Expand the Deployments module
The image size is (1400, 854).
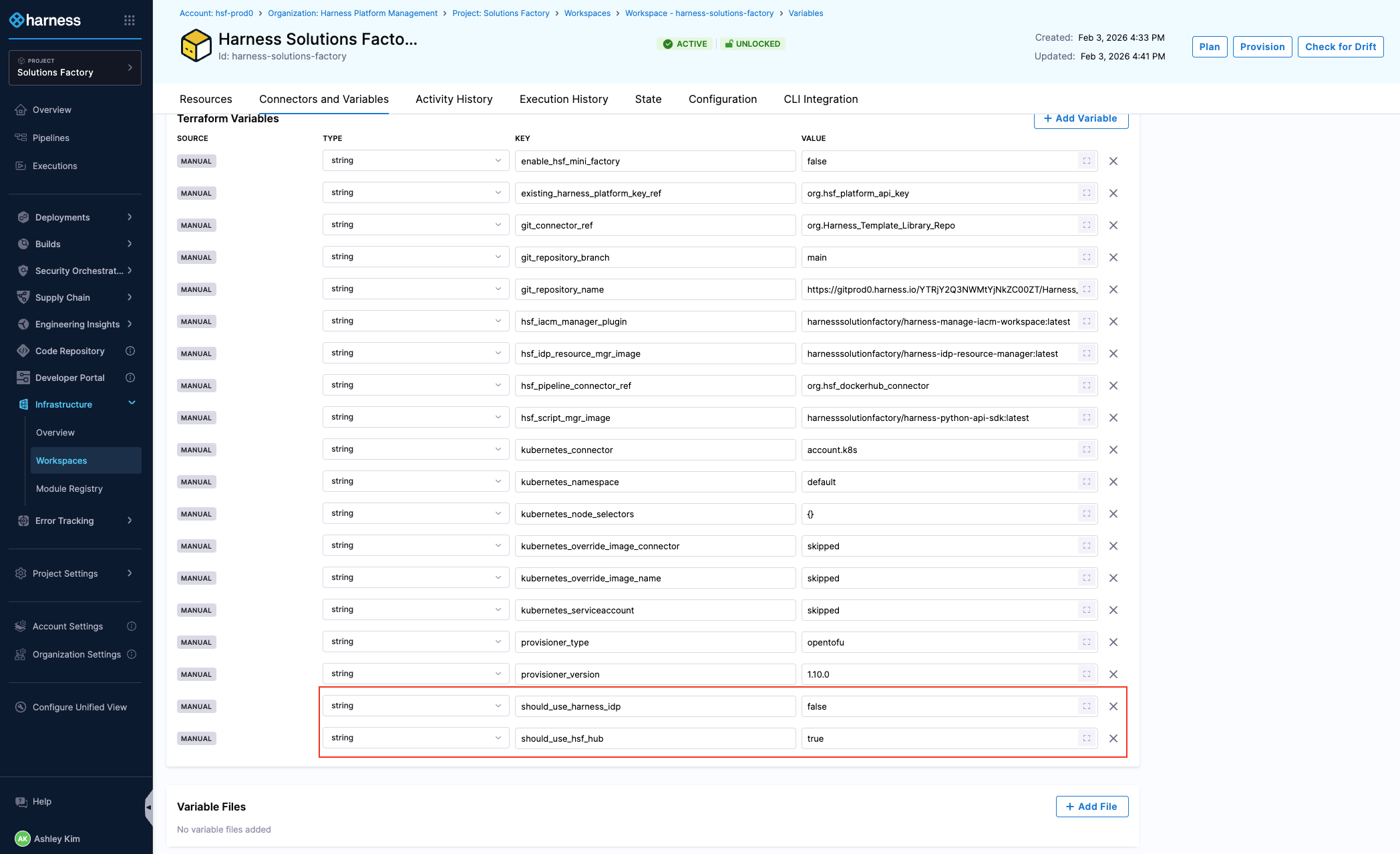[x=130, y=217]
